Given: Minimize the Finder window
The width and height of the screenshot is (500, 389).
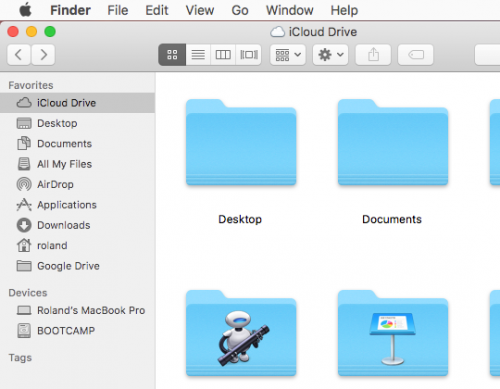Looking at the screenshot, I should tap(32, 32).
